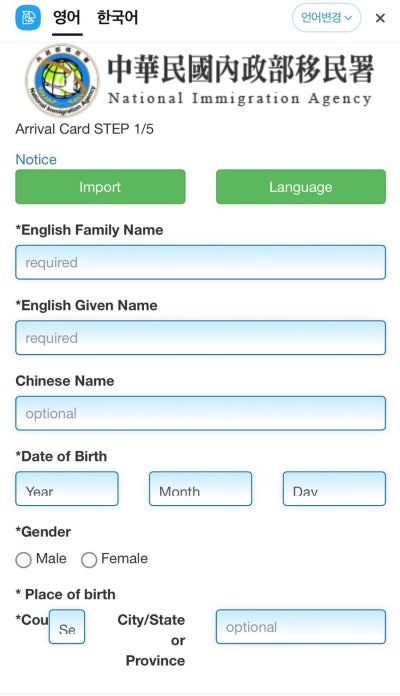
Task: Switch to the 영어 tab
Action: [x=67, y=18]
